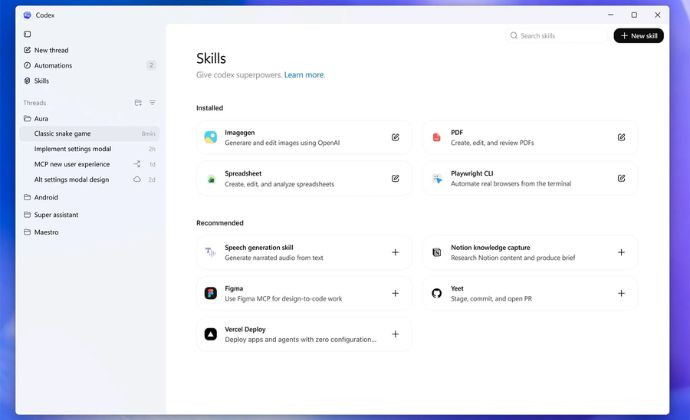
Task: Edit the Imagegen skill
Action: (395, 137)
